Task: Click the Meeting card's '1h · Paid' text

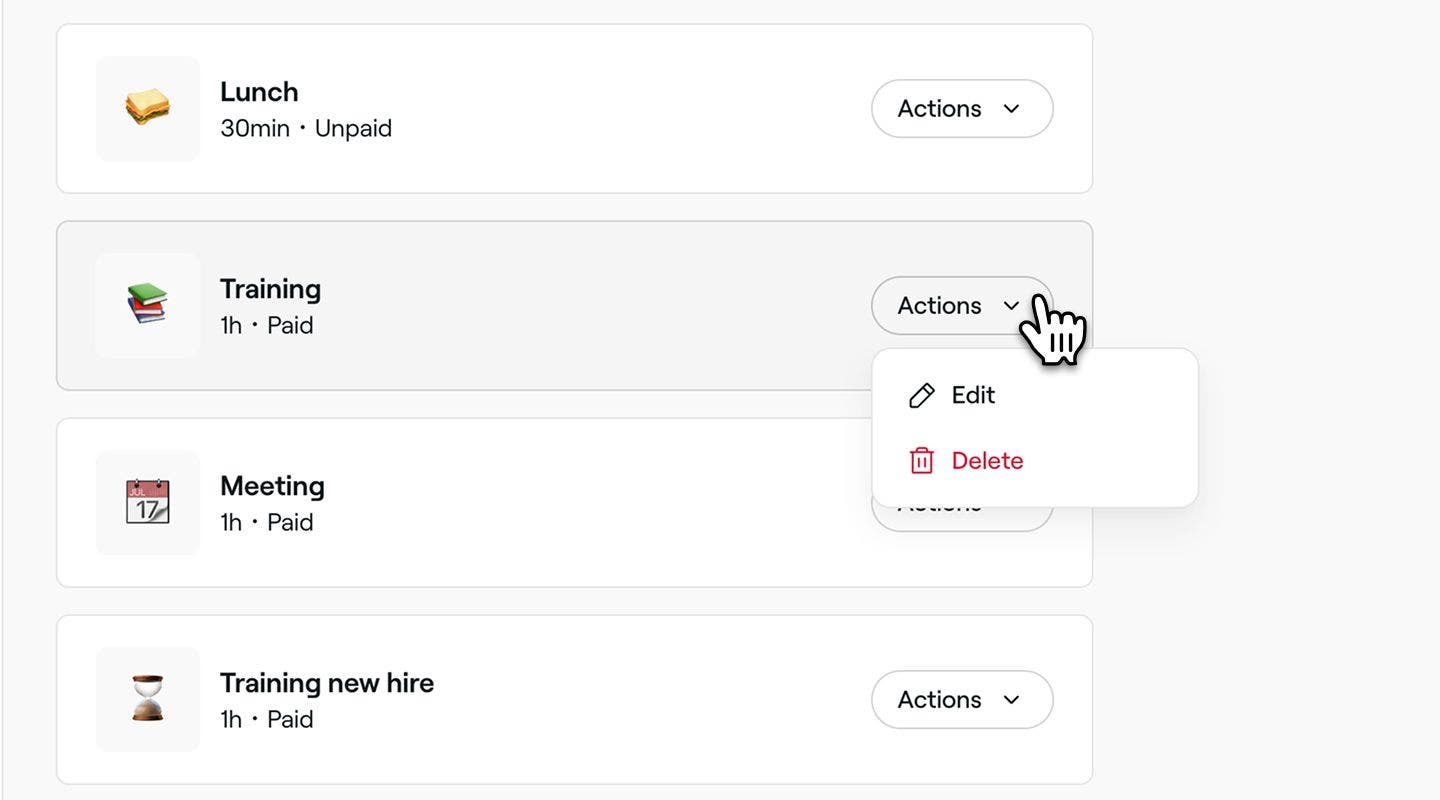Action: tap(267, 523)
